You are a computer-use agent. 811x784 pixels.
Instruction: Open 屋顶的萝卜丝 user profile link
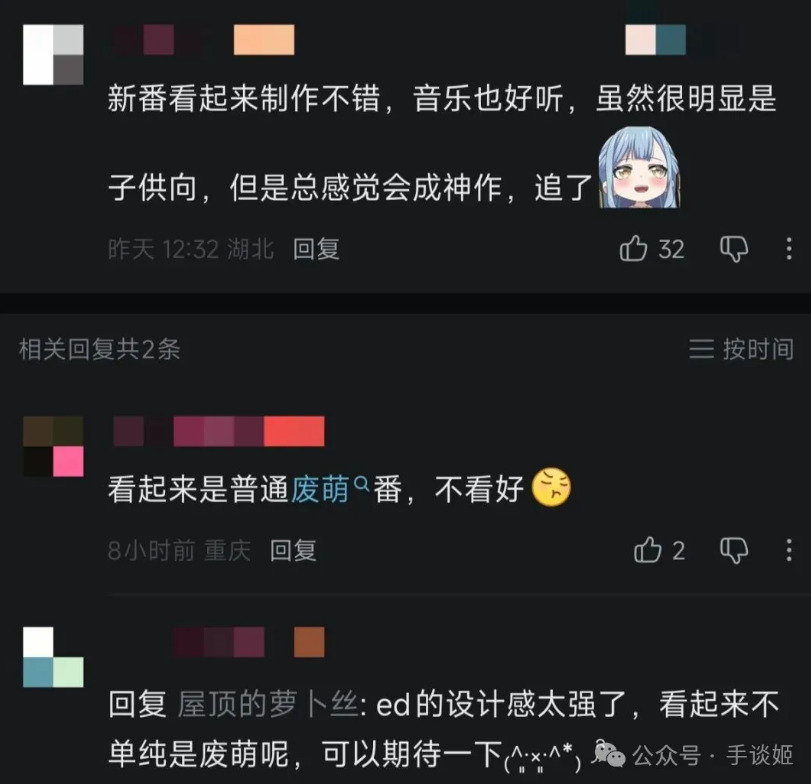(268, 704)
